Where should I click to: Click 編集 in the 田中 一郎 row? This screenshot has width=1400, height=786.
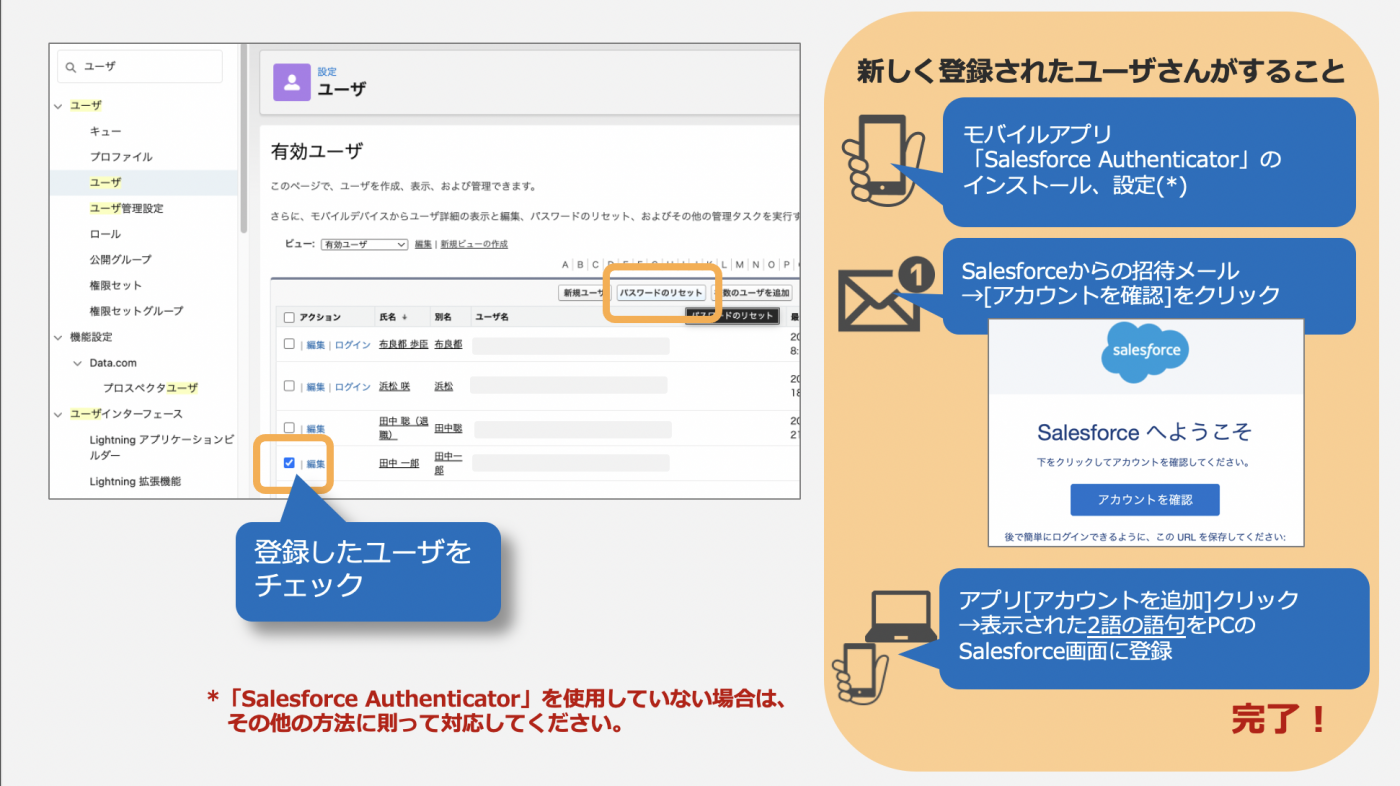[x=315, y=464]
